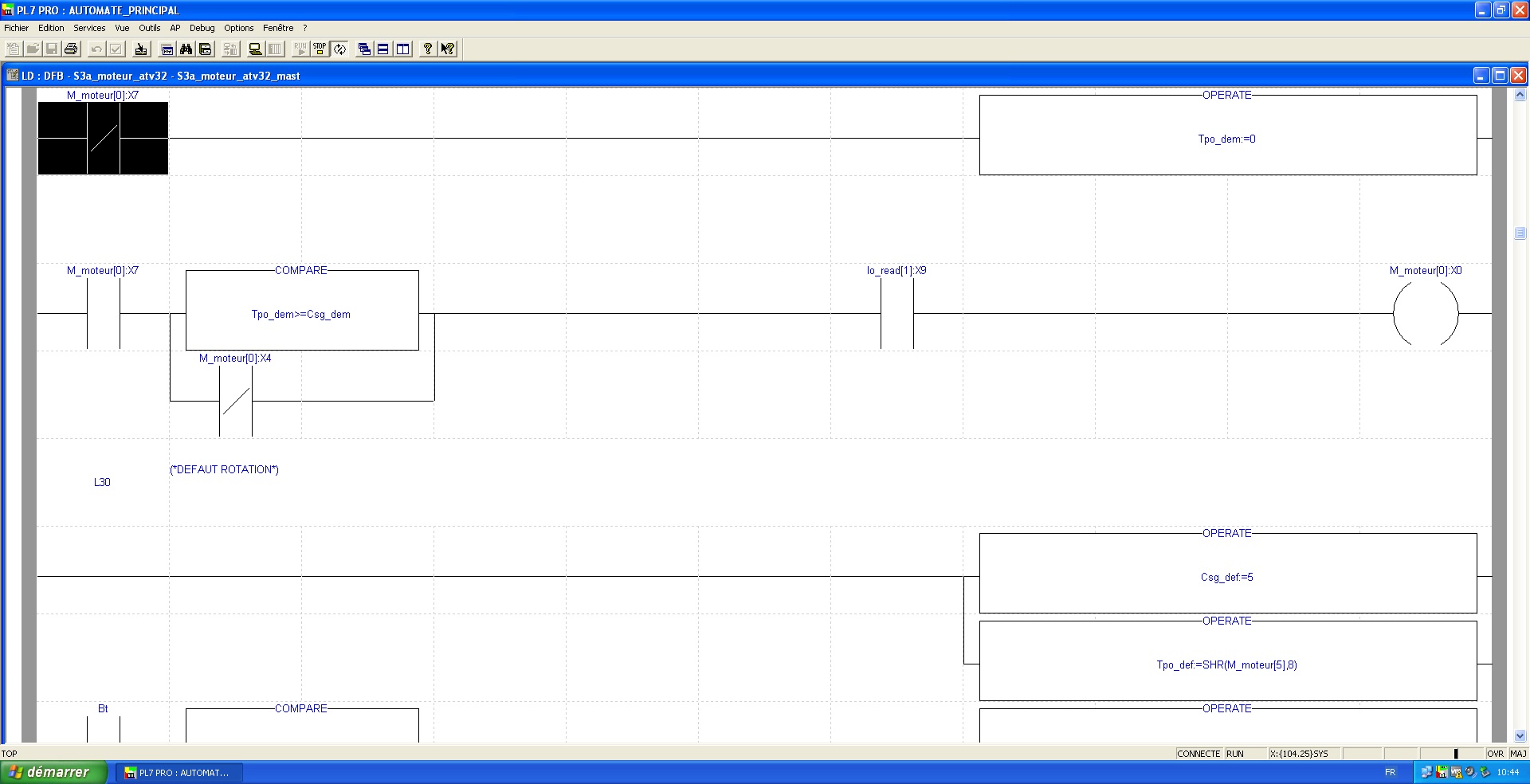Image resolution: width=1530 pixels, height=784 pixels.
Task: Click the RUN status bar field
Action: [1246, 754]
